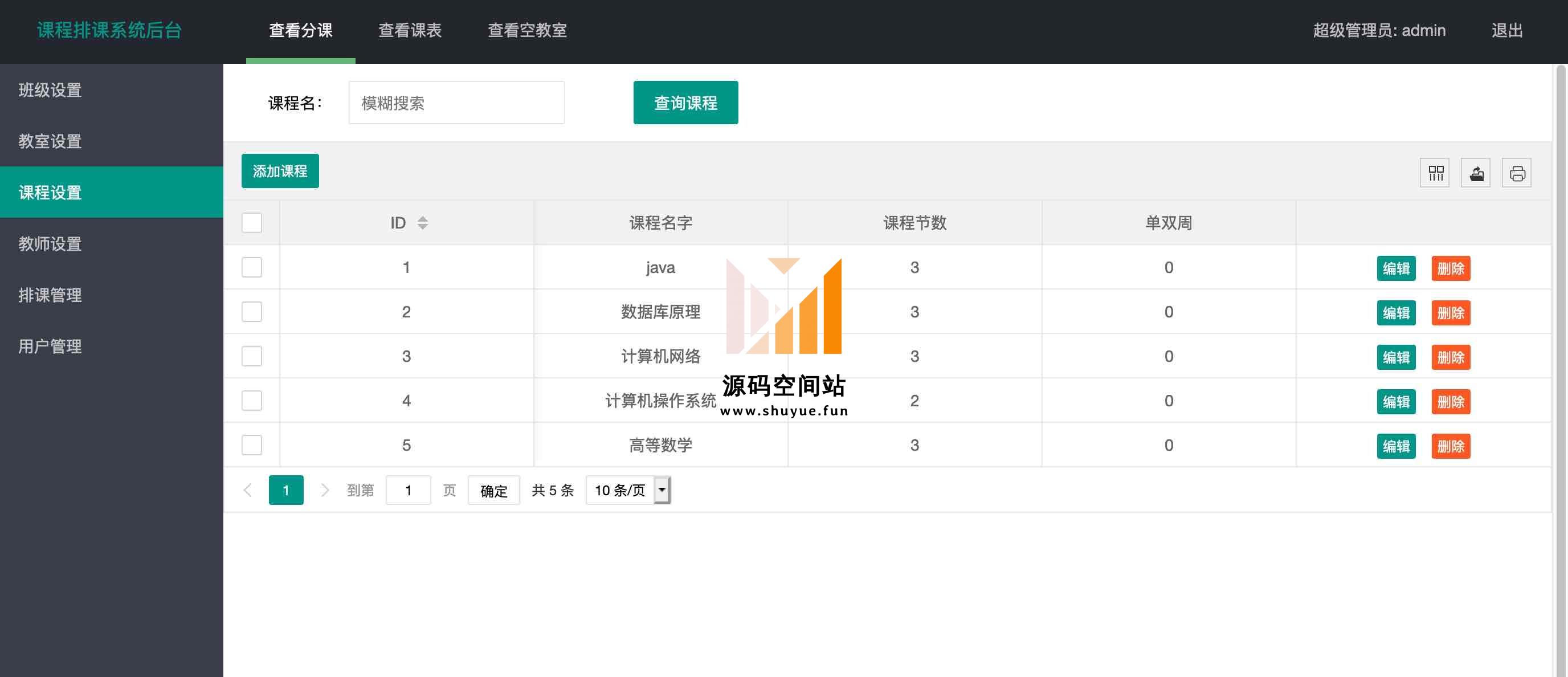The image size is (1568, 677).
Task: Click the 退出 logout link
Action: (x=1507, y=30)
